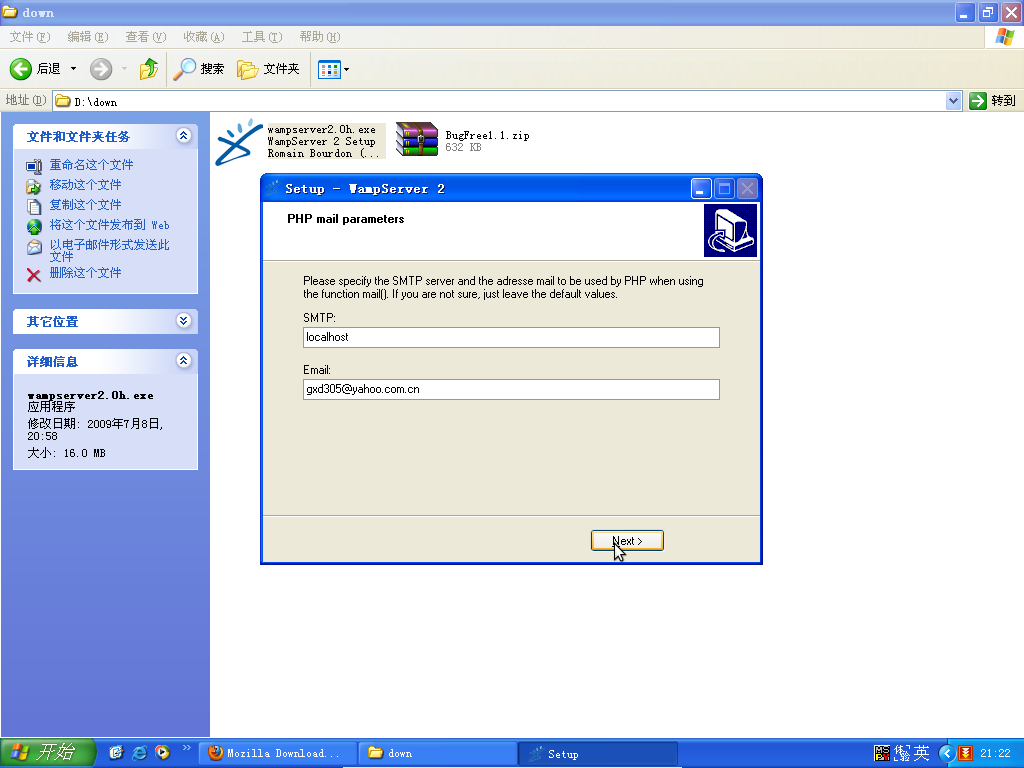Click the Email field with gxd305@yahoo.com.cn
The width and height of the screenshot is (1024, 768).
tap(511, 389)
